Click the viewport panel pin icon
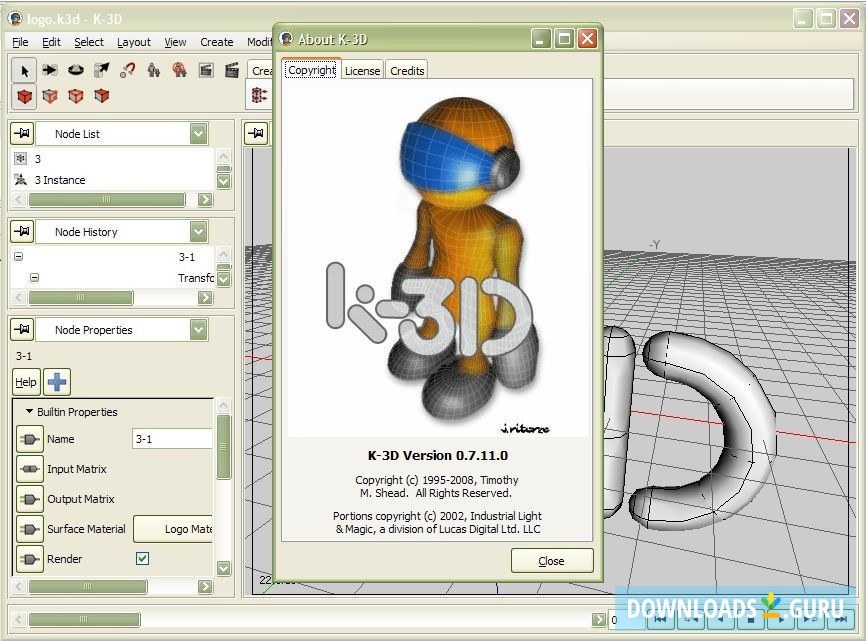This screenshot has width=866, height=641. click(x=256, y=133)
